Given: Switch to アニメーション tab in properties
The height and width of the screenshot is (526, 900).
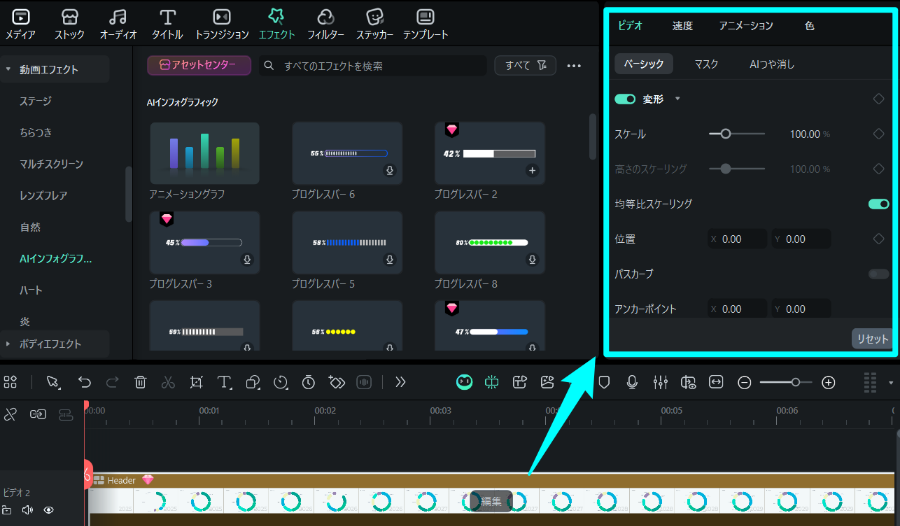Looking at the screenshot, I should click(x=746, y=26).
